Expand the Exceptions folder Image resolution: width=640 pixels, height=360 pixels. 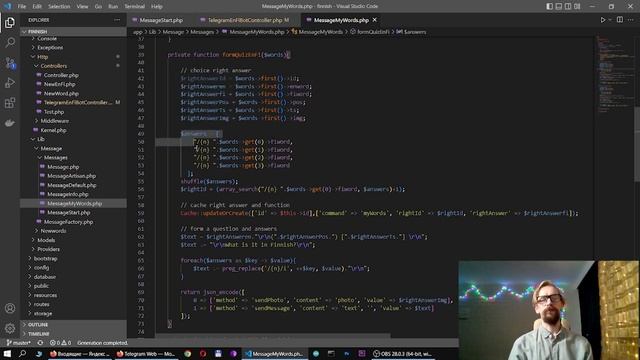[x=73, y=47]
